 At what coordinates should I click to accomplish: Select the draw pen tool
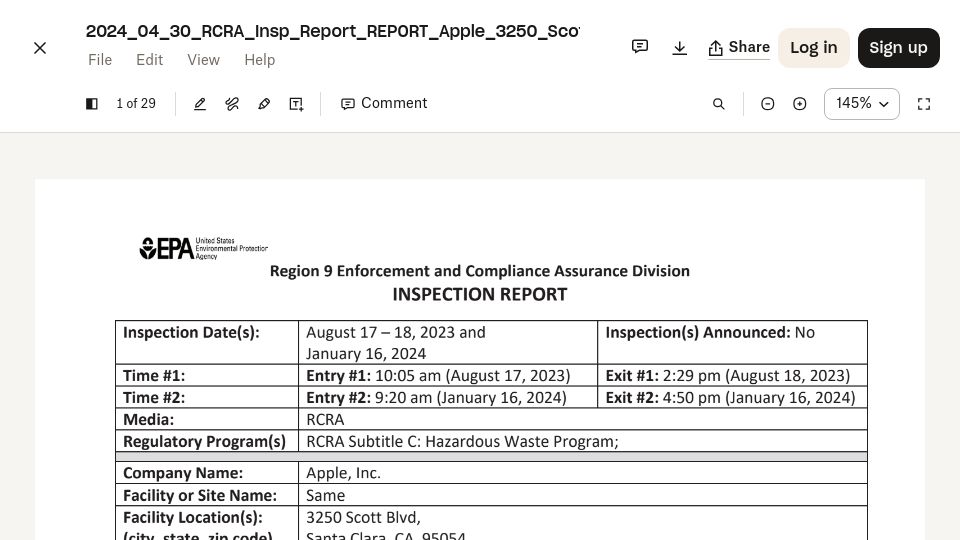click(x=200, y=104)
